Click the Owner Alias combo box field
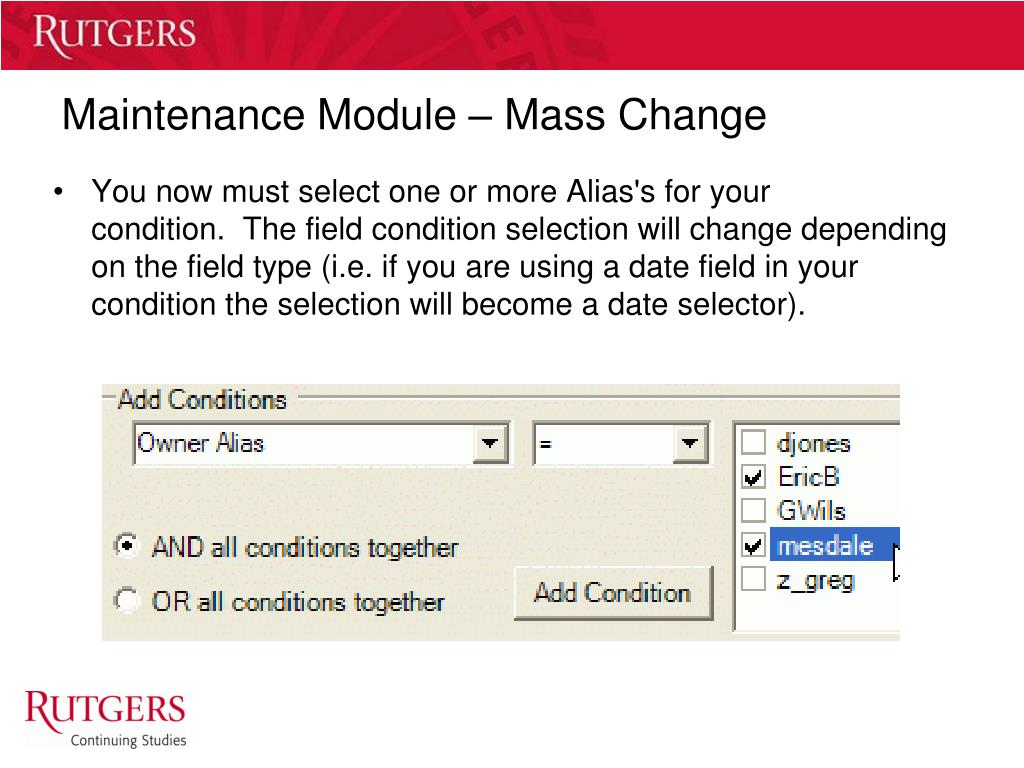Screen dimensions: 1024x768 [321, 443]
